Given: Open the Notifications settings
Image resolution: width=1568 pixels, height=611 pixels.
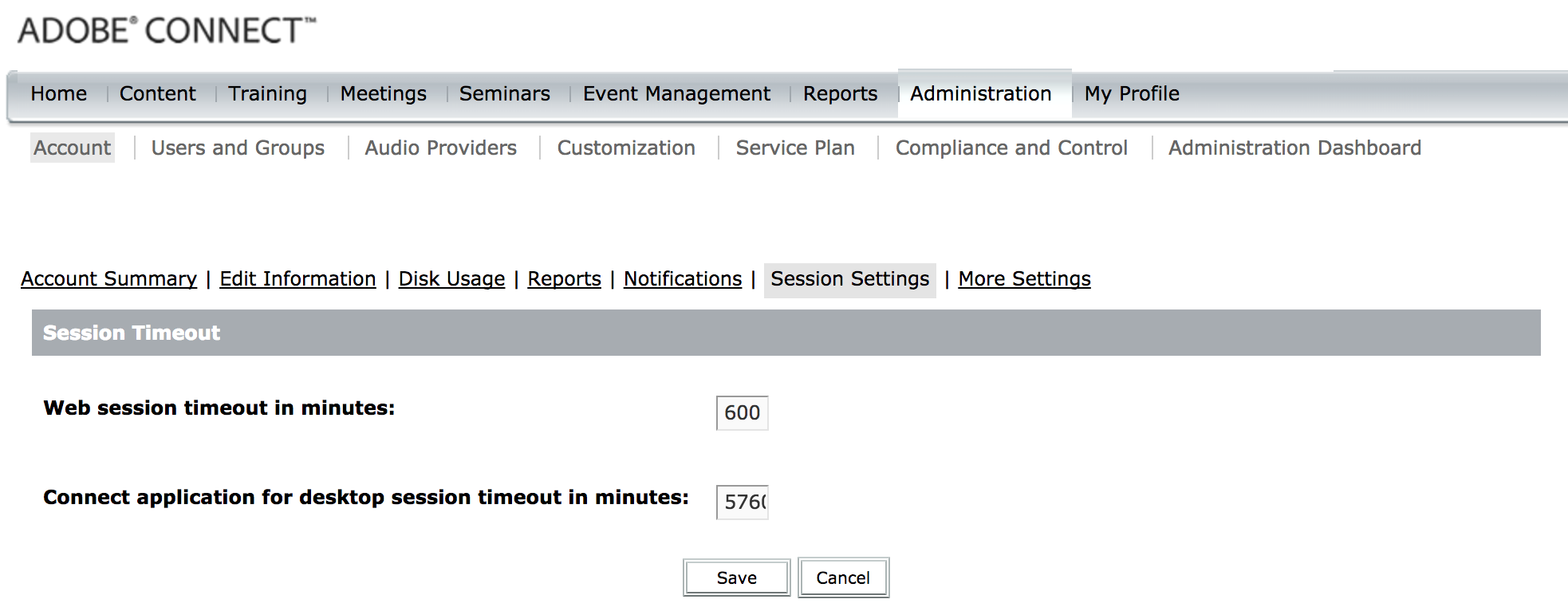Looking at the screenshot, I should pyautogui.click(x=682, y=279).
